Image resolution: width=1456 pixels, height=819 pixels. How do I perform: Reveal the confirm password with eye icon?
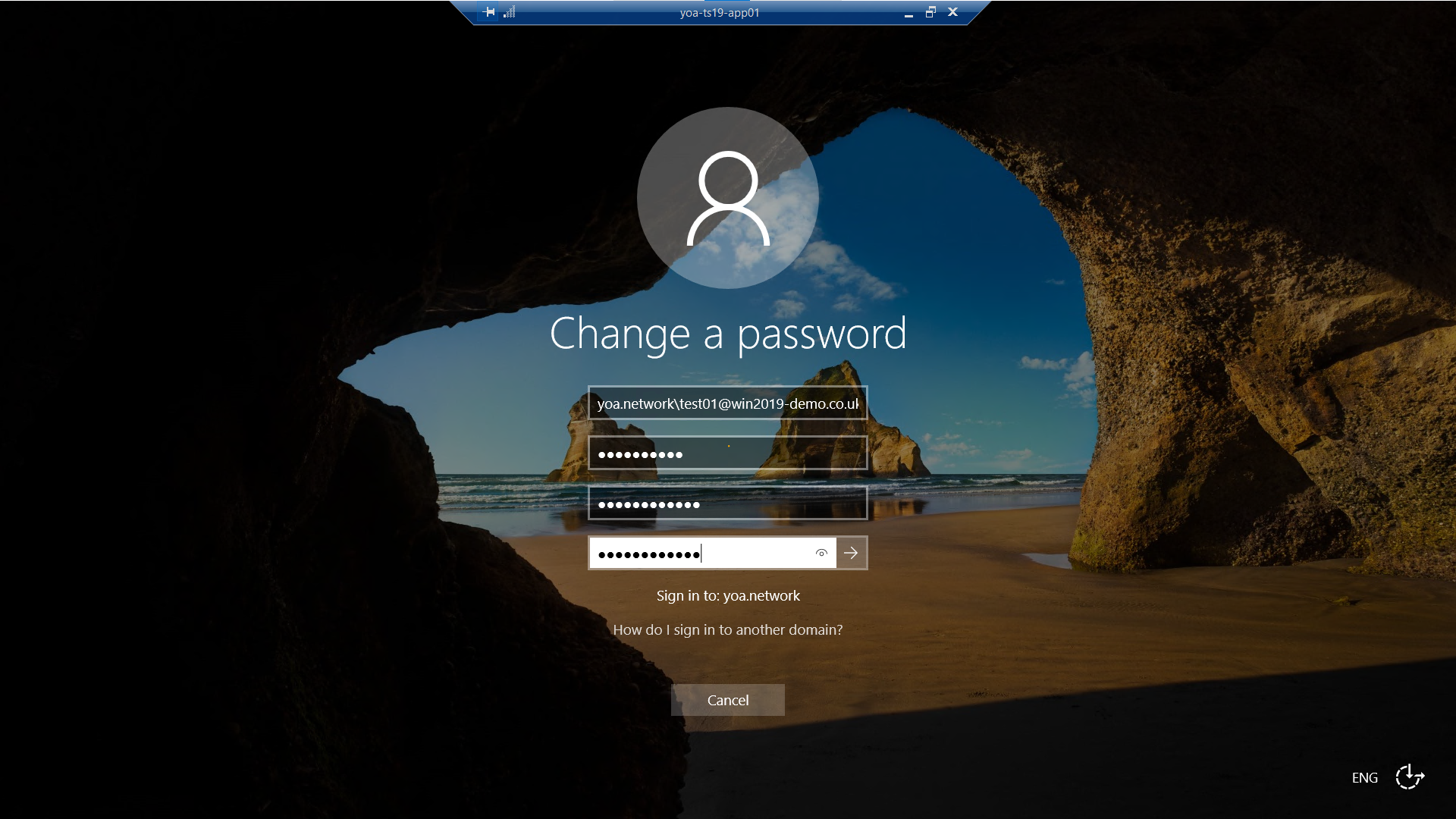821,554
